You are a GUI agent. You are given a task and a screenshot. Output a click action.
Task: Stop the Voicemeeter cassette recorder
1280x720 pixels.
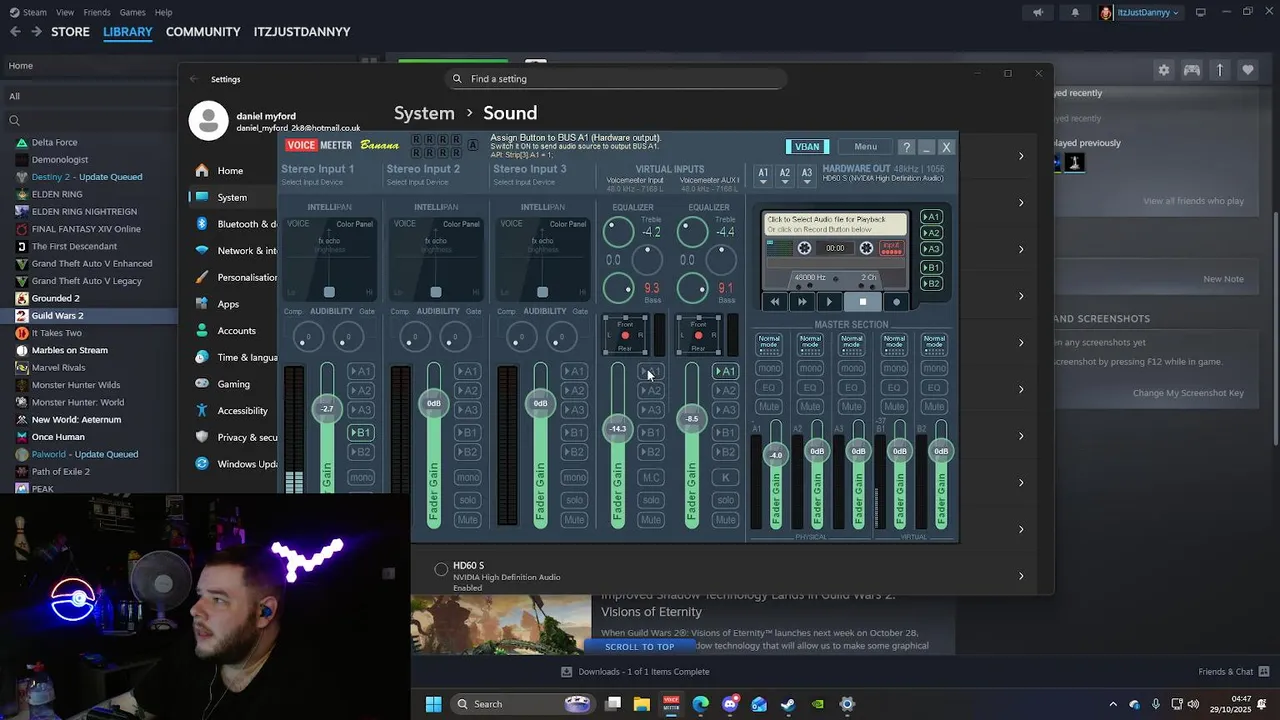click(x=862, y=301)
